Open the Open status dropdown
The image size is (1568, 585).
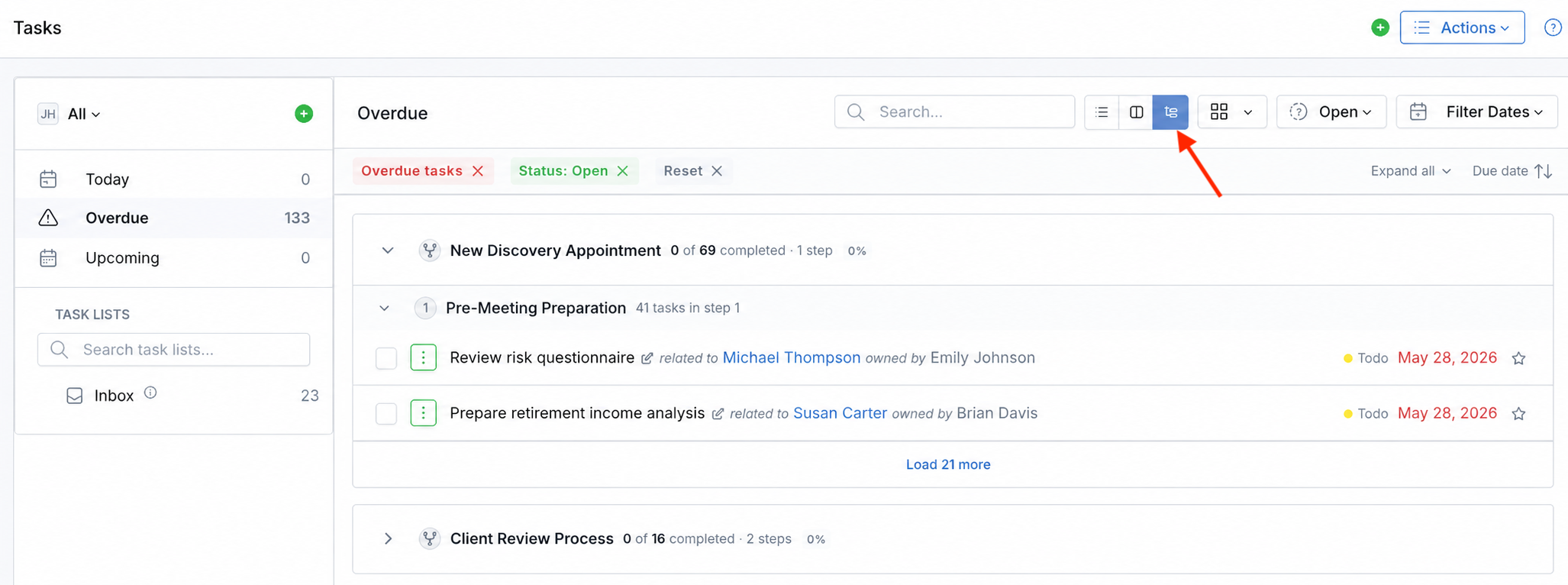(1331, 112)
